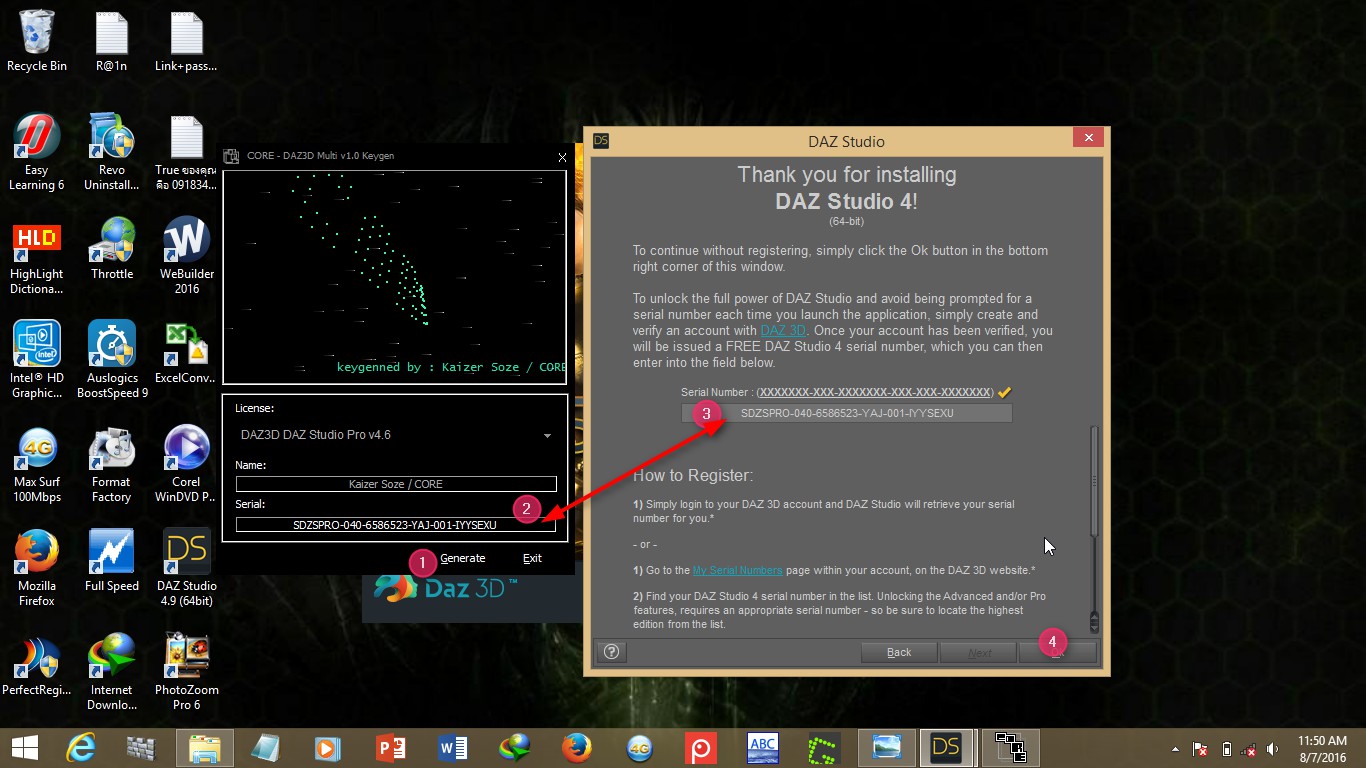Launch Format Factory shortcut
The height and width of the screenshot is (768, 1366).
(x=112, y=464)
